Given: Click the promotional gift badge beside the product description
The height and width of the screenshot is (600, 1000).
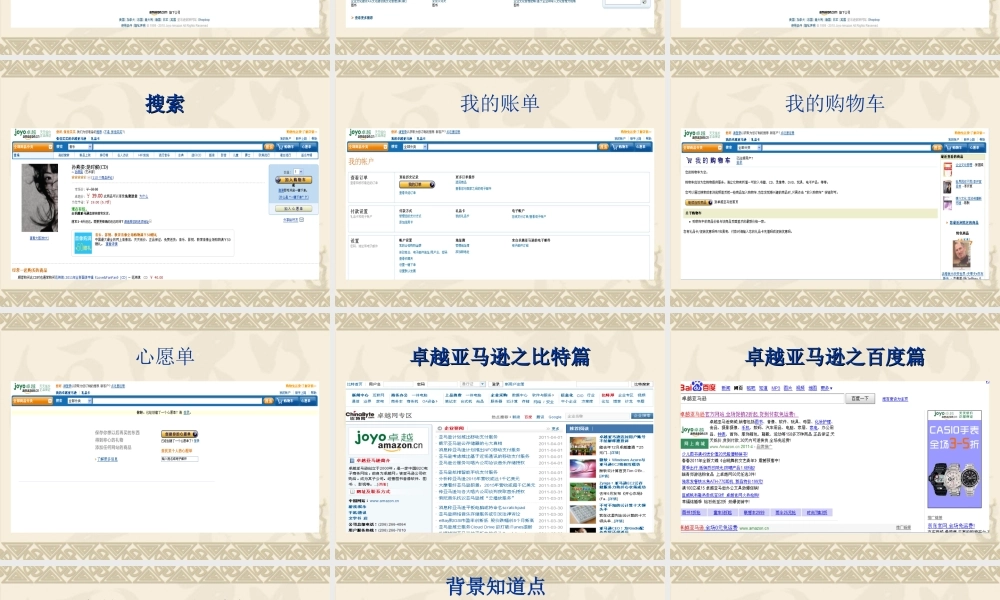Looking at the screenshot, I should 83,242.
